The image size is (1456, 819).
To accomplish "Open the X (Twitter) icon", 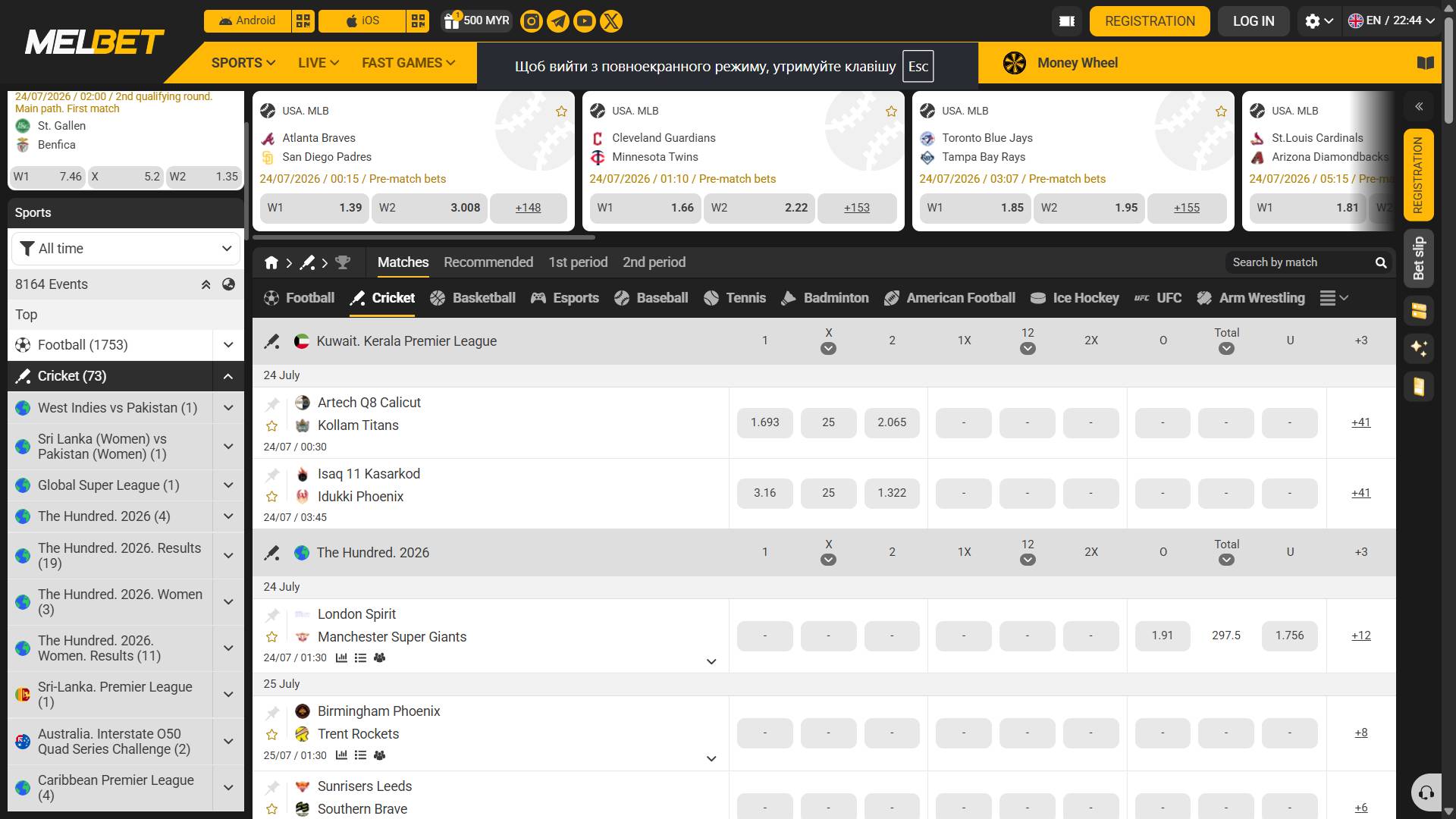I will 611,21.
